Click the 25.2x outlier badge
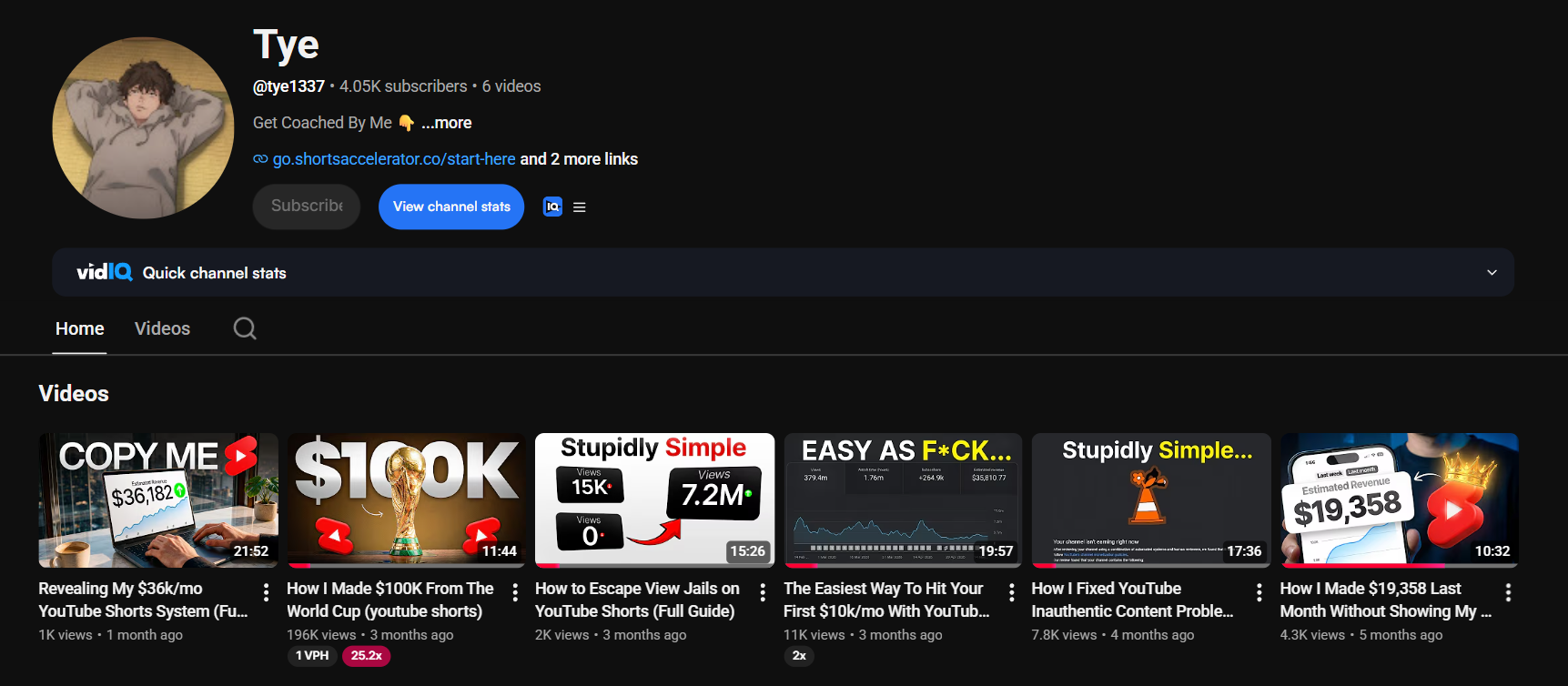 click(x=367, y=656)
